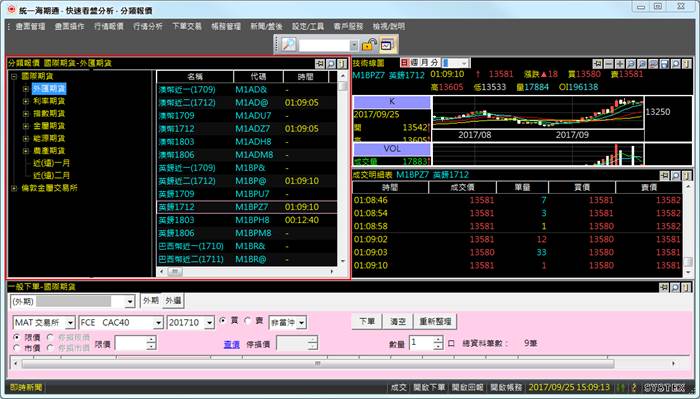
Task: Select the 市價 market price radio button
Action: [17, 348]
